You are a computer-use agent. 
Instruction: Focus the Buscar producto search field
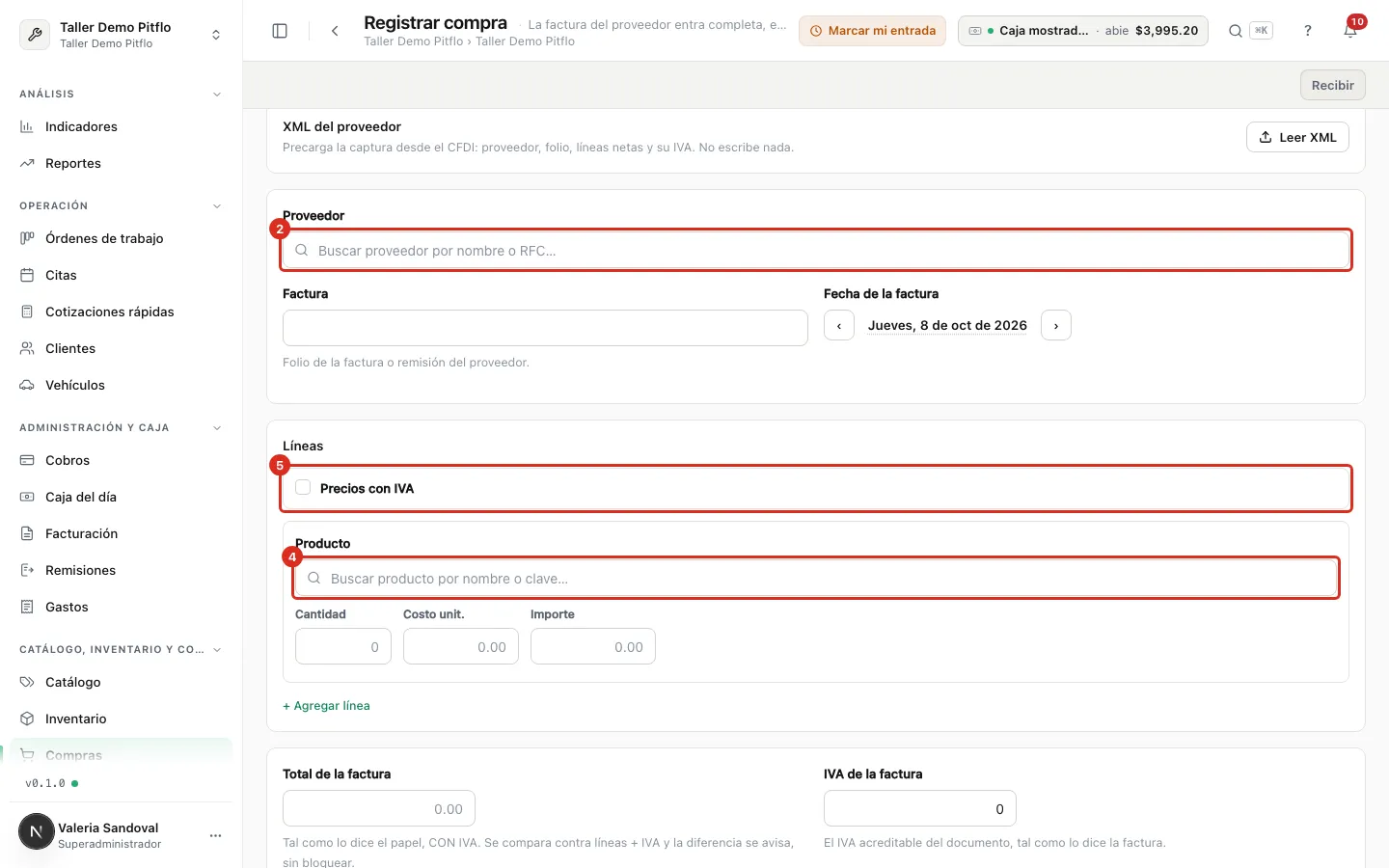click(816, 579)
